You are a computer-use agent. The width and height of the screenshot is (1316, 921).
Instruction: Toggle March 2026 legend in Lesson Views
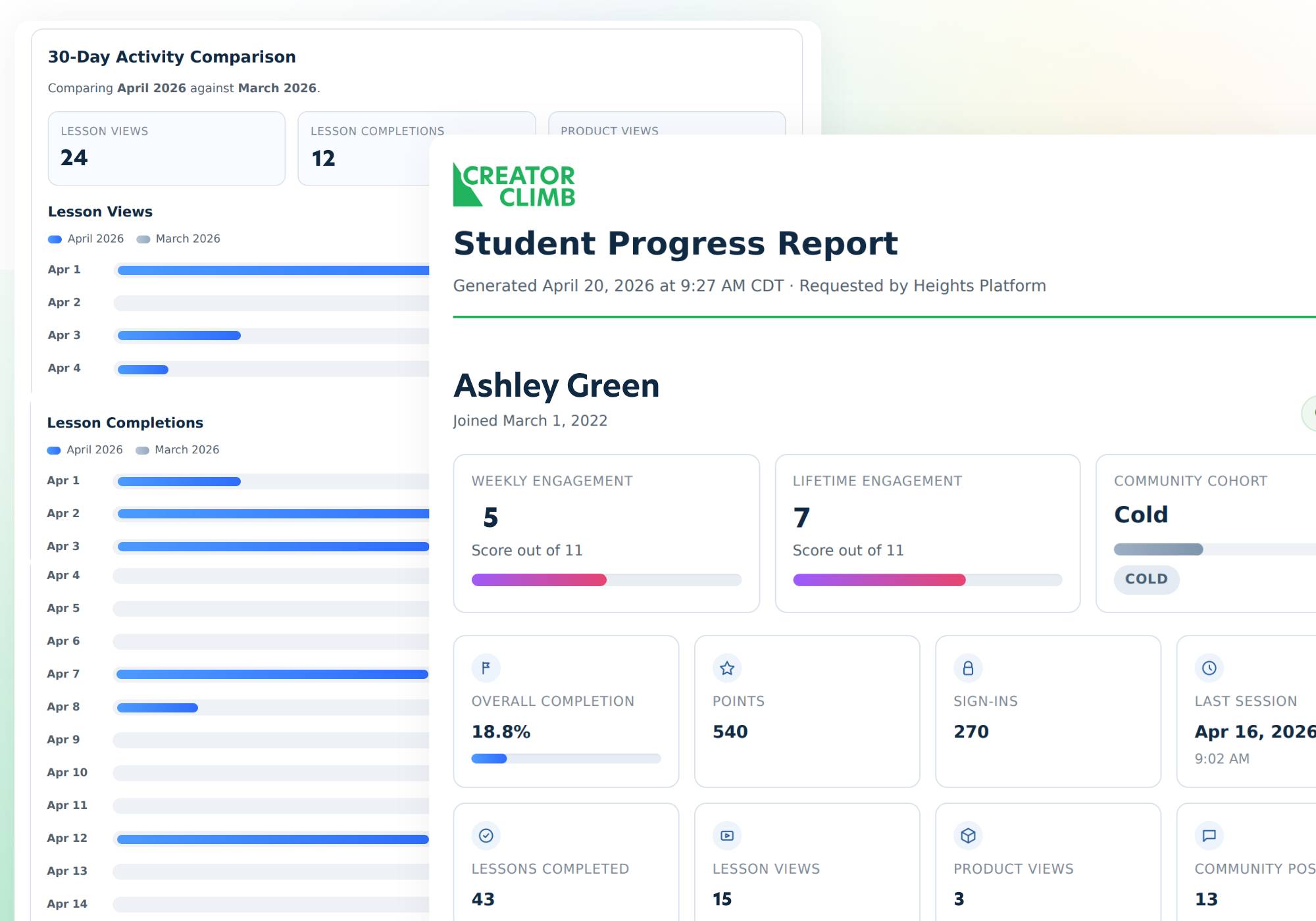[x=178, y=239]
